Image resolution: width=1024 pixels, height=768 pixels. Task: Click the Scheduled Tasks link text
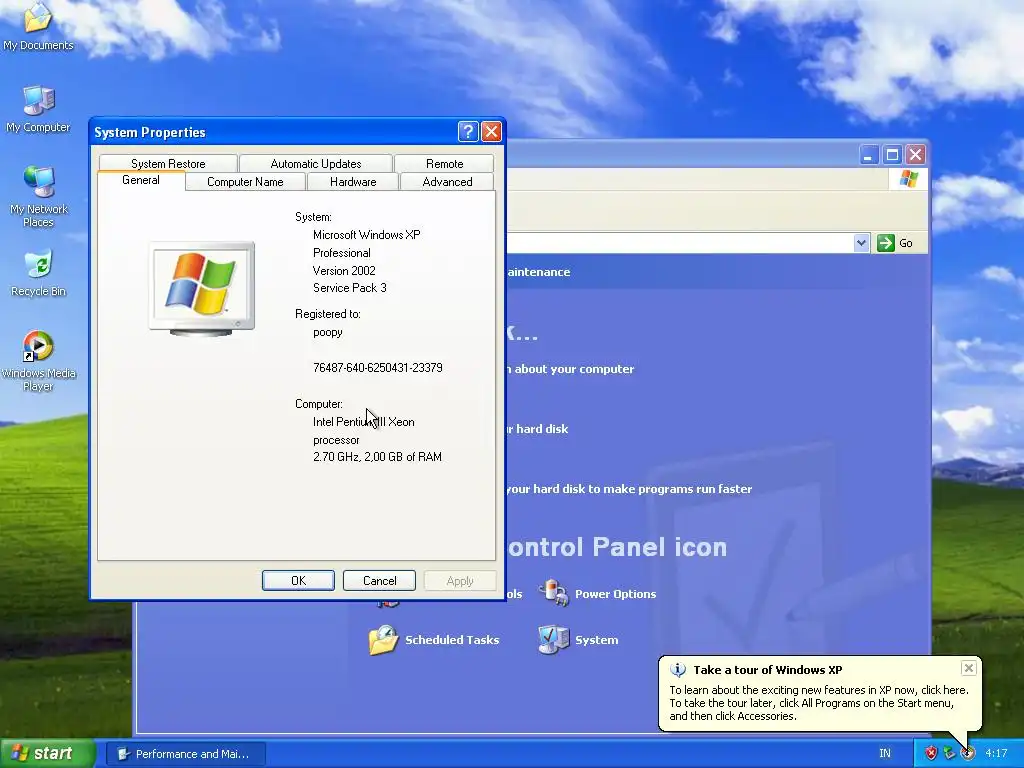point(452,640)
